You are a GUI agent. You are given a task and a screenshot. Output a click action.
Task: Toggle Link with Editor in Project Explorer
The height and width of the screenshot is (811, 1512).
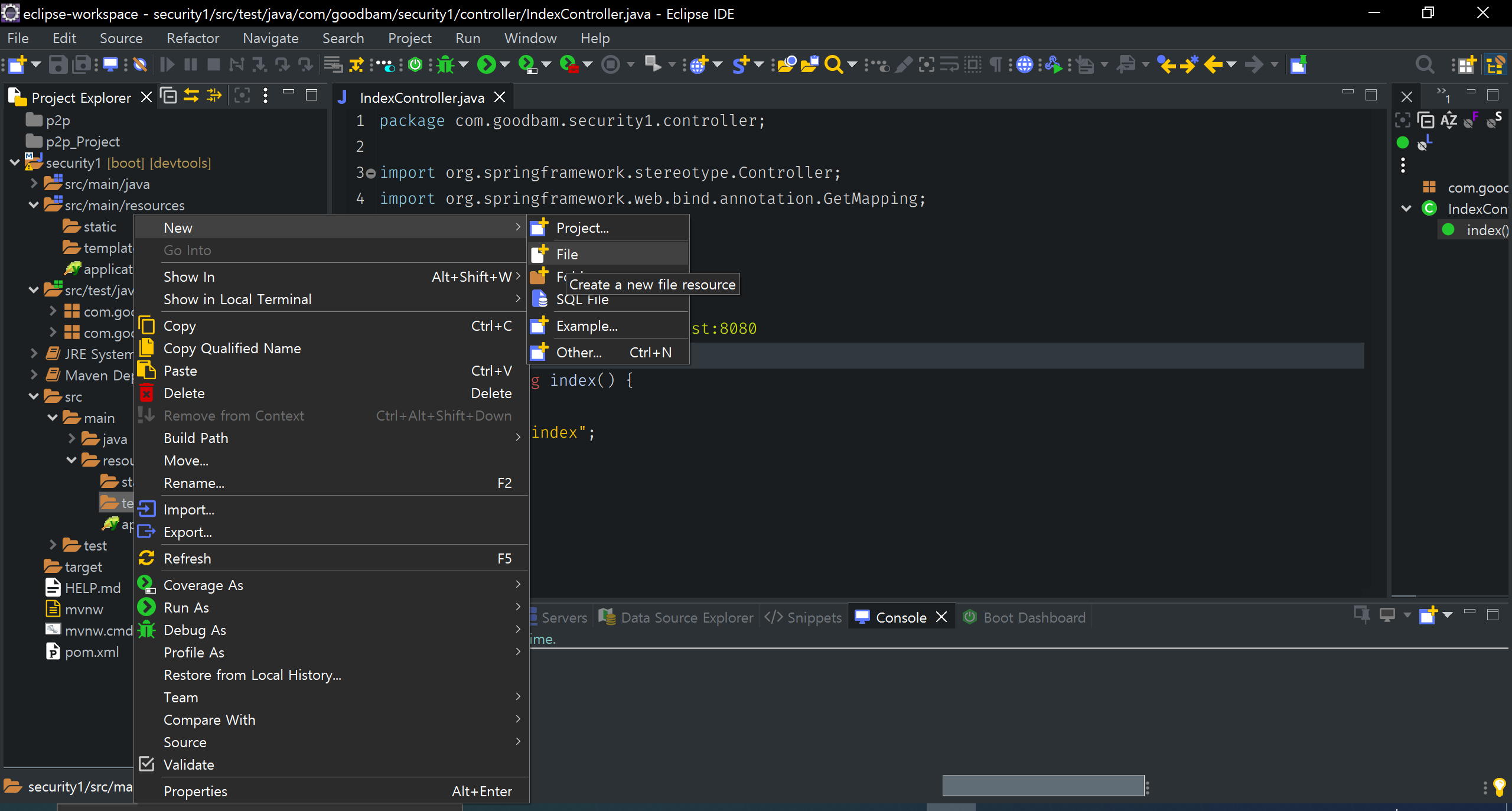click(191, 96)
